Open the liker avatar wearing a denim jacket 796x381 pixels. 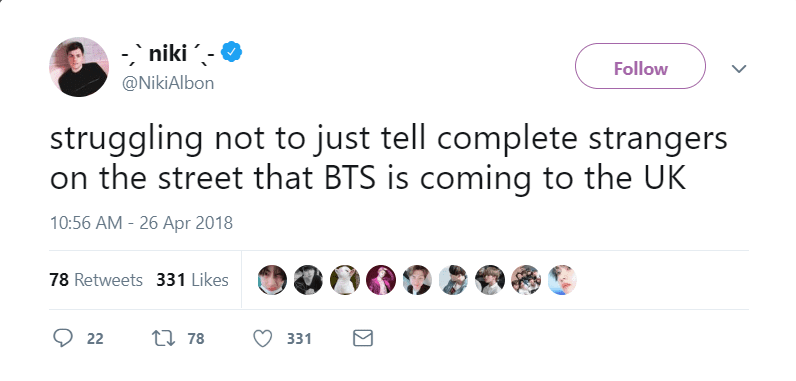click(x=453, y=280)
